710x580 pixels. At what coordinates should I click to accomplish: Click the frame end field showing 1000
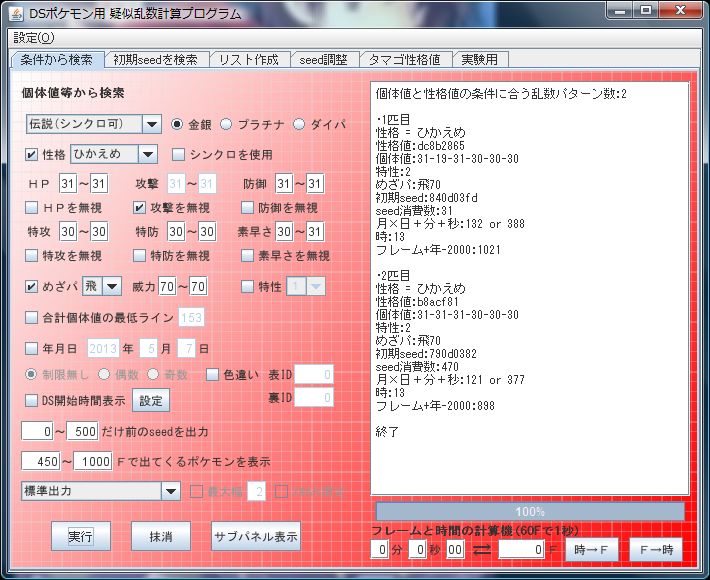[x=93, y=461]
